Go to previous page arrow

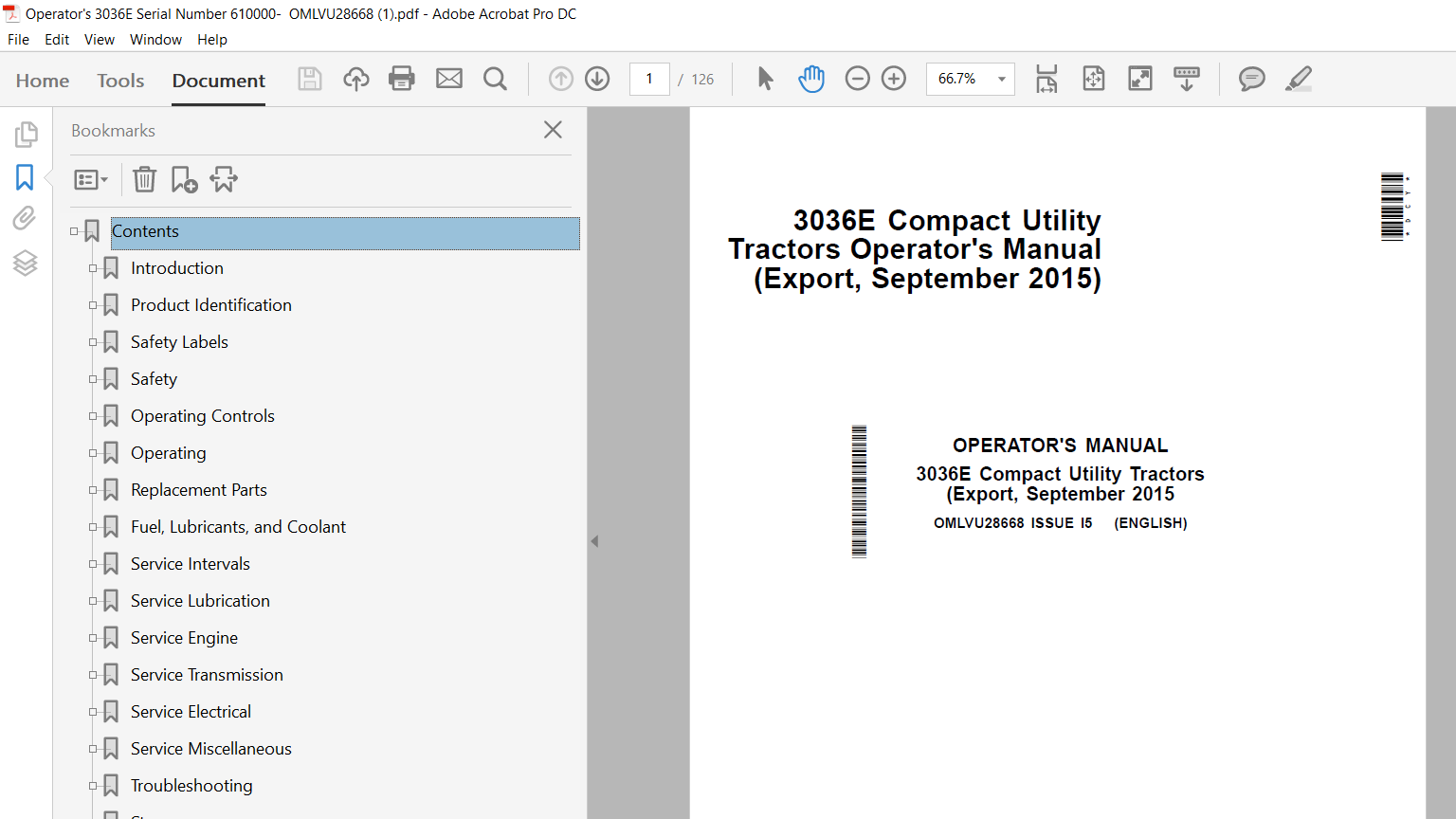(x=561, y=79)
